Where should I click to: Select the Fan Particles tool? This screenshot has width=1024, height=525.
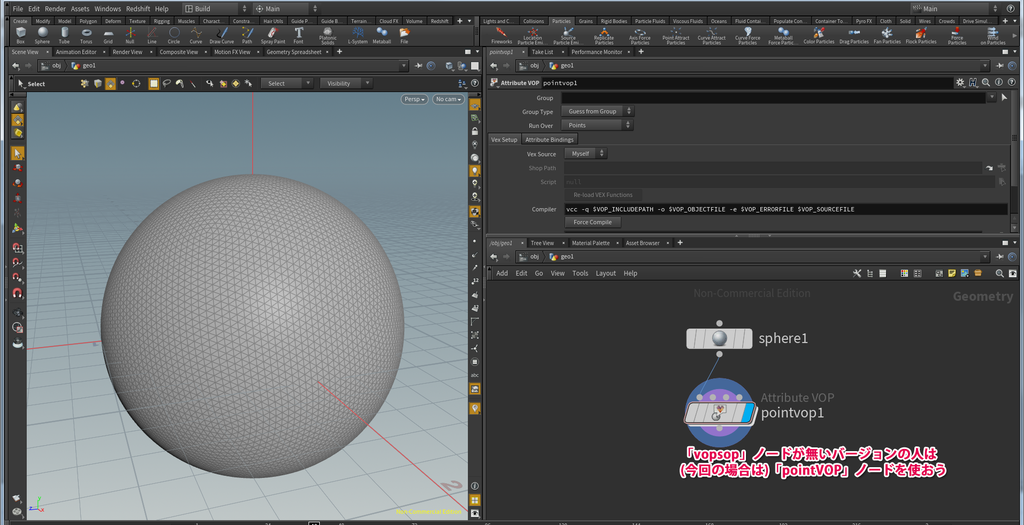[x=886, y=35]
